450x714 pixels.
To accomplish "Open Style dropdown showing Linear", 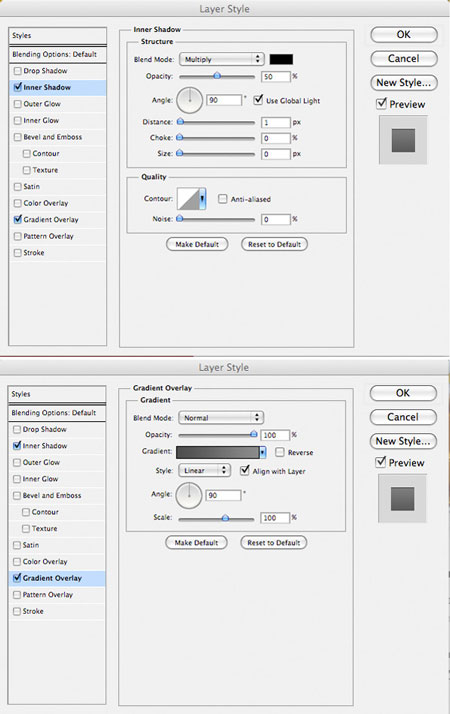I will [x=205, y=470].
